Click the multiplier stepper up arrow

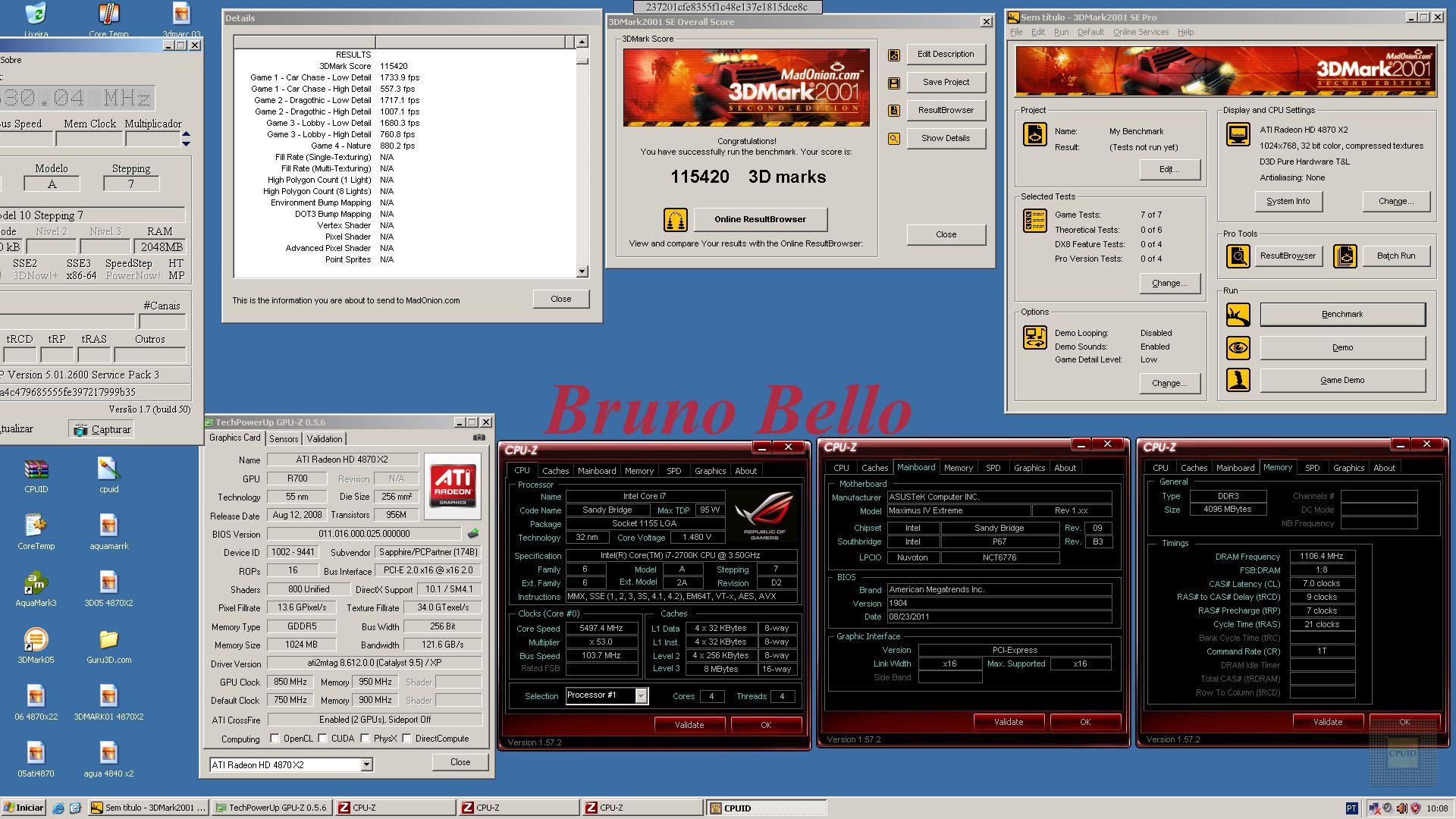coord(186,135)
